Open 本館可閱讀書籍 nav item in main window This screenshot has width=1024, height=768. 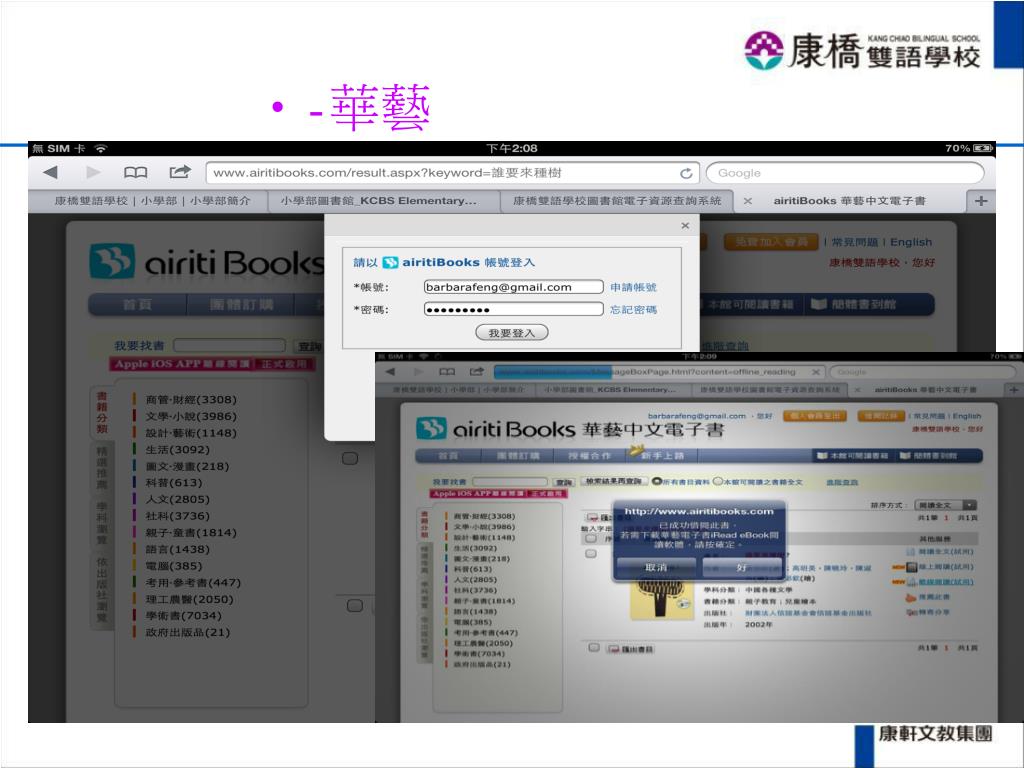[x=750, y=305]
